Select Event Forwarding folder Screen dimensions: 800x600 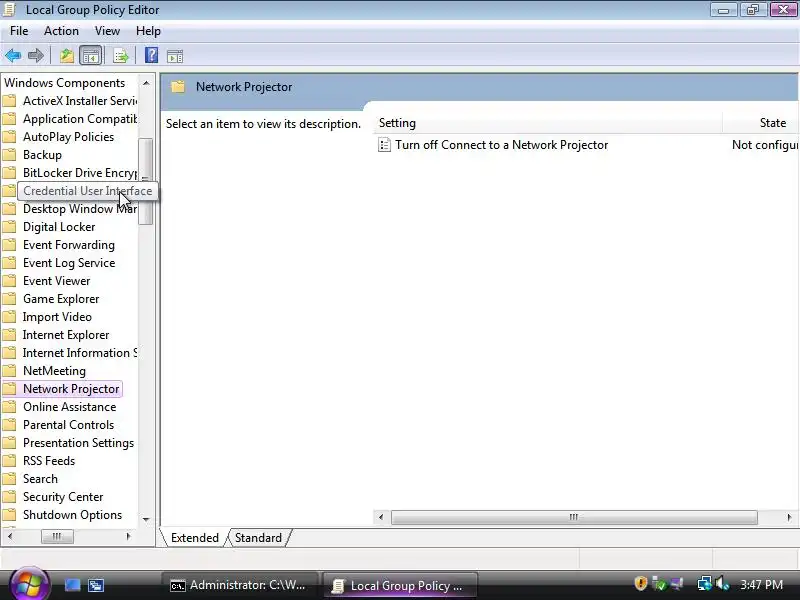pyautogui.click(x=69, y=245)
